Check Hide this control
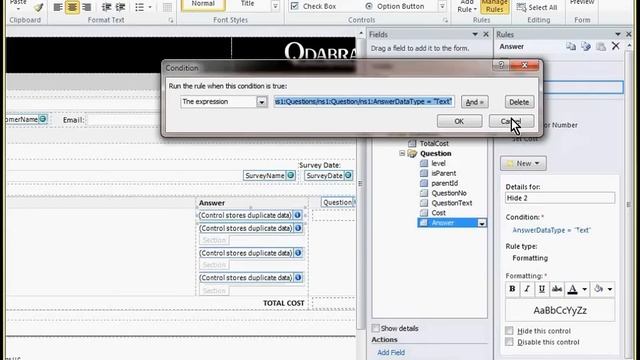640x360 pixels. tap(509, 331)
